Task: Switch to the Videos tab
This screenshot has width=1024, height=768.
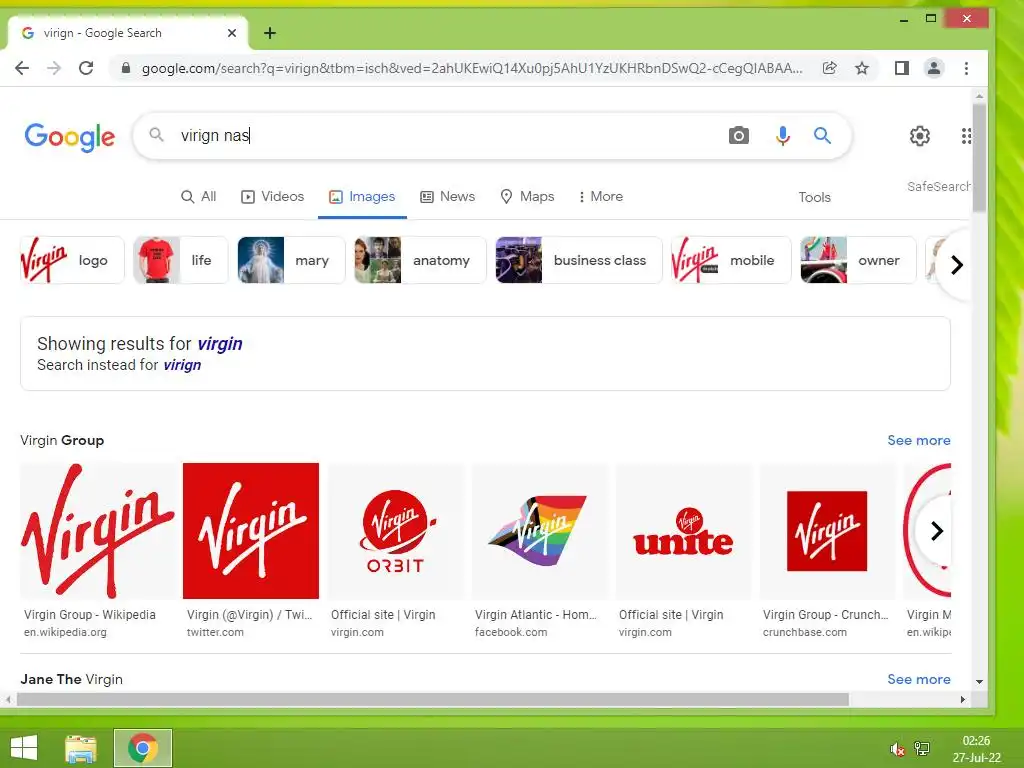Action: [272, 197]
